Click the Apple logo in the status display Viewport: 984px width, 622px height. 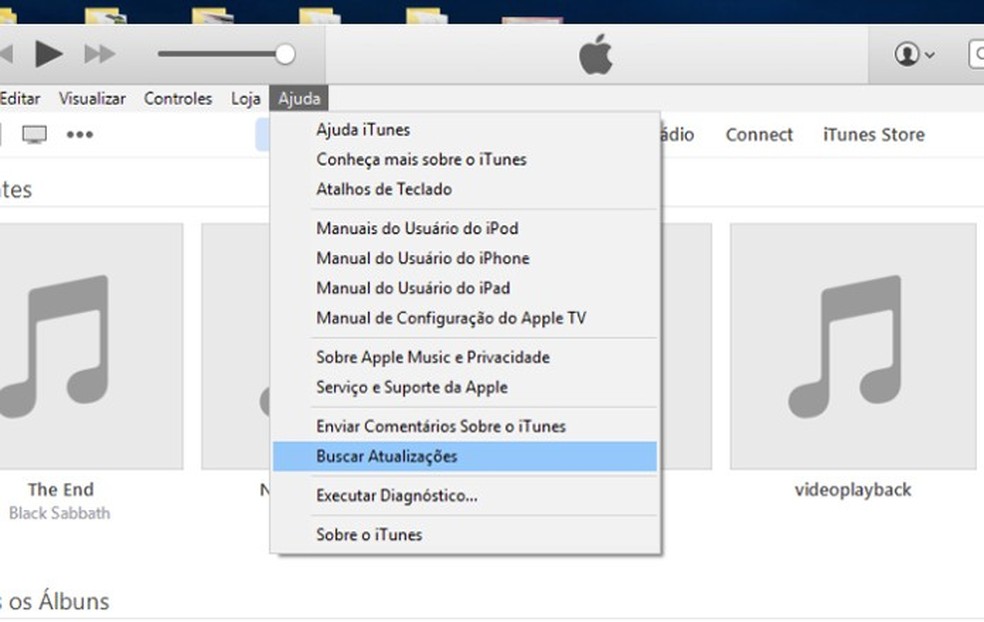[x=594, y=56]
